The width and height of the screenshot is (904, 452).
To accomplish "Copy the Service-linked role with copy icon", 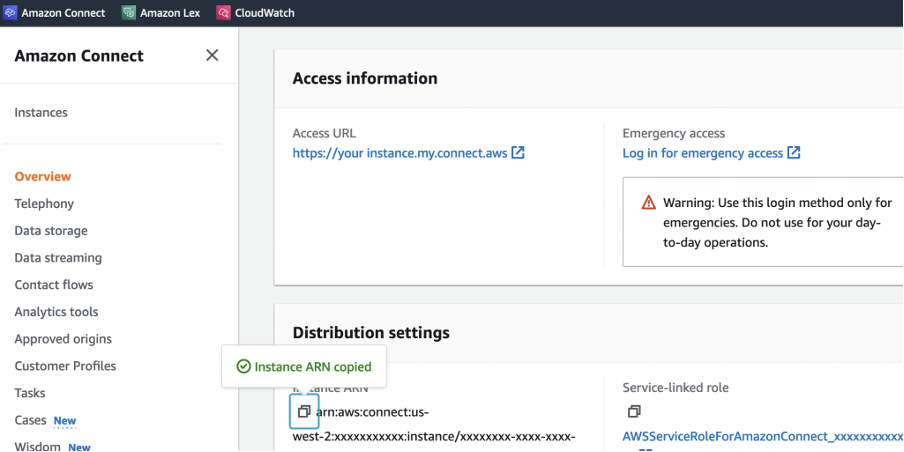I will tap(633, 411).
